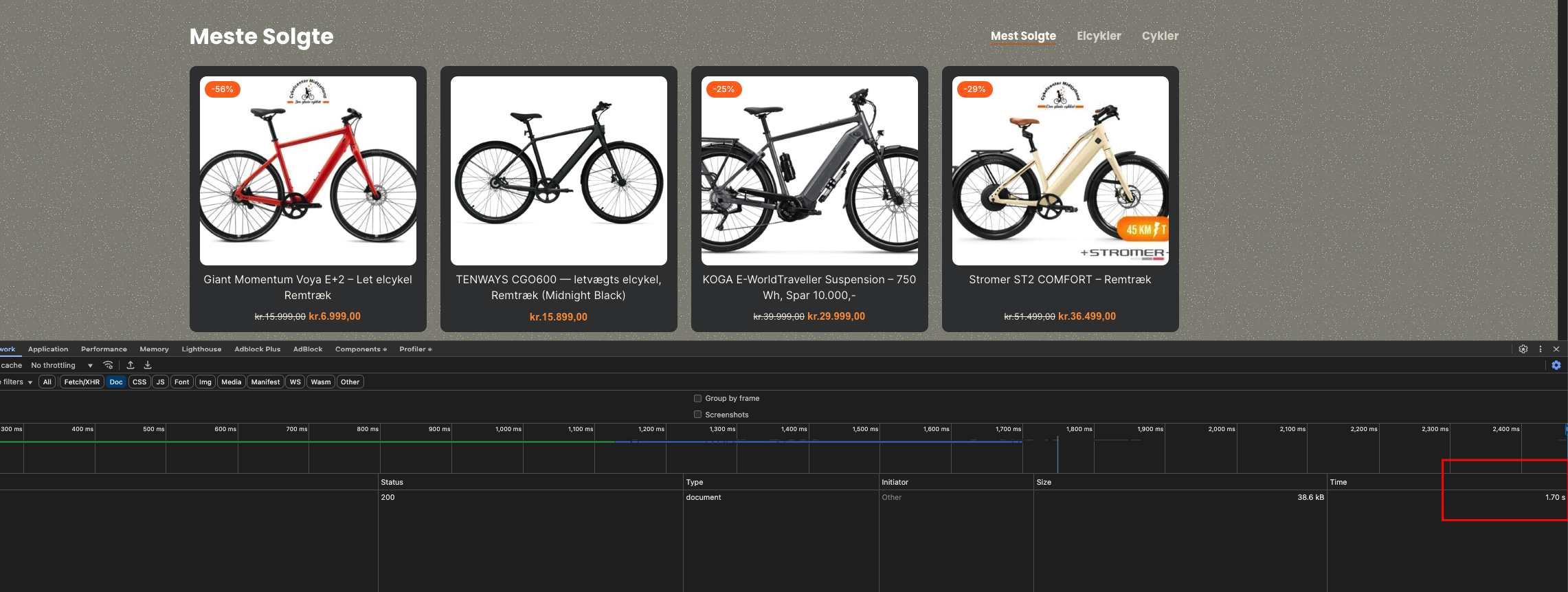
Task: Switch to the Performance tab
Action: pyautogui.click(x=104, y=349)
